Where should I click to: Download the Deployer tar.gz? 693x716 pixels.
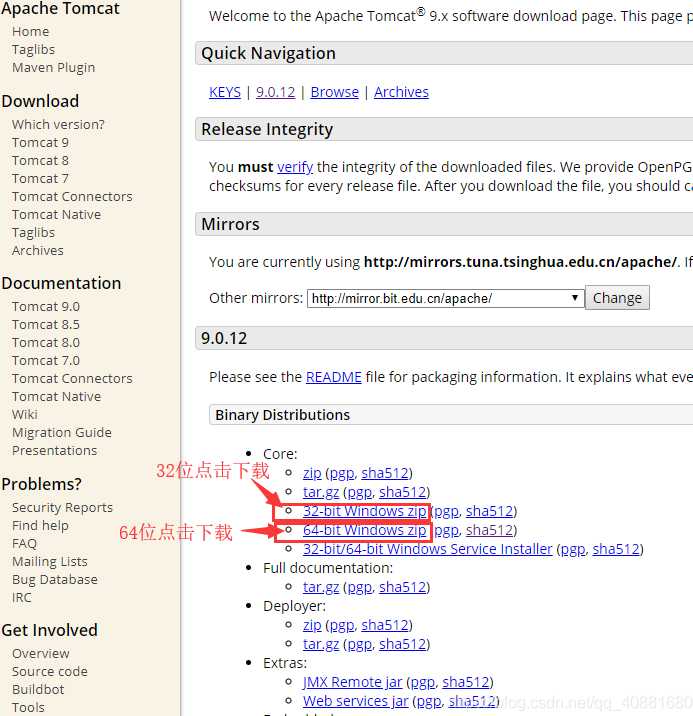pyautogui.click(x=321, y=644)
